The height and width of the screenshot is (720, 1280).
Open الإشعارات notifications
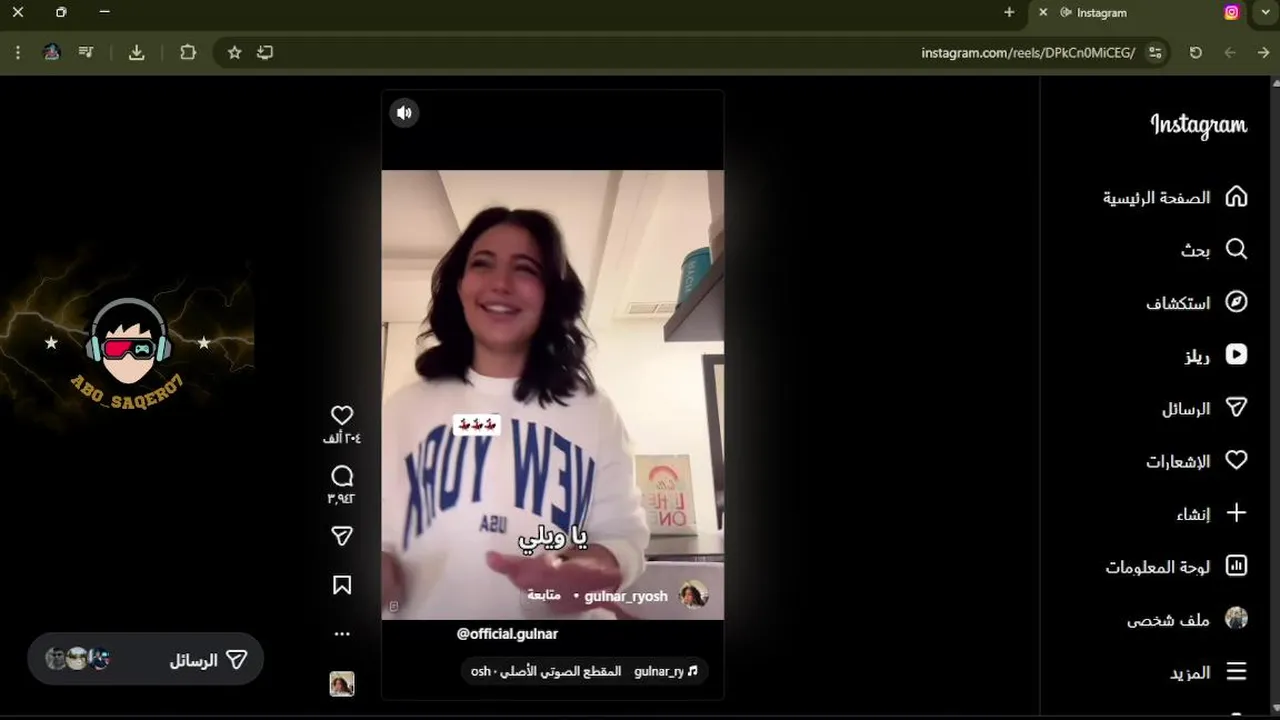[1196, 461]
